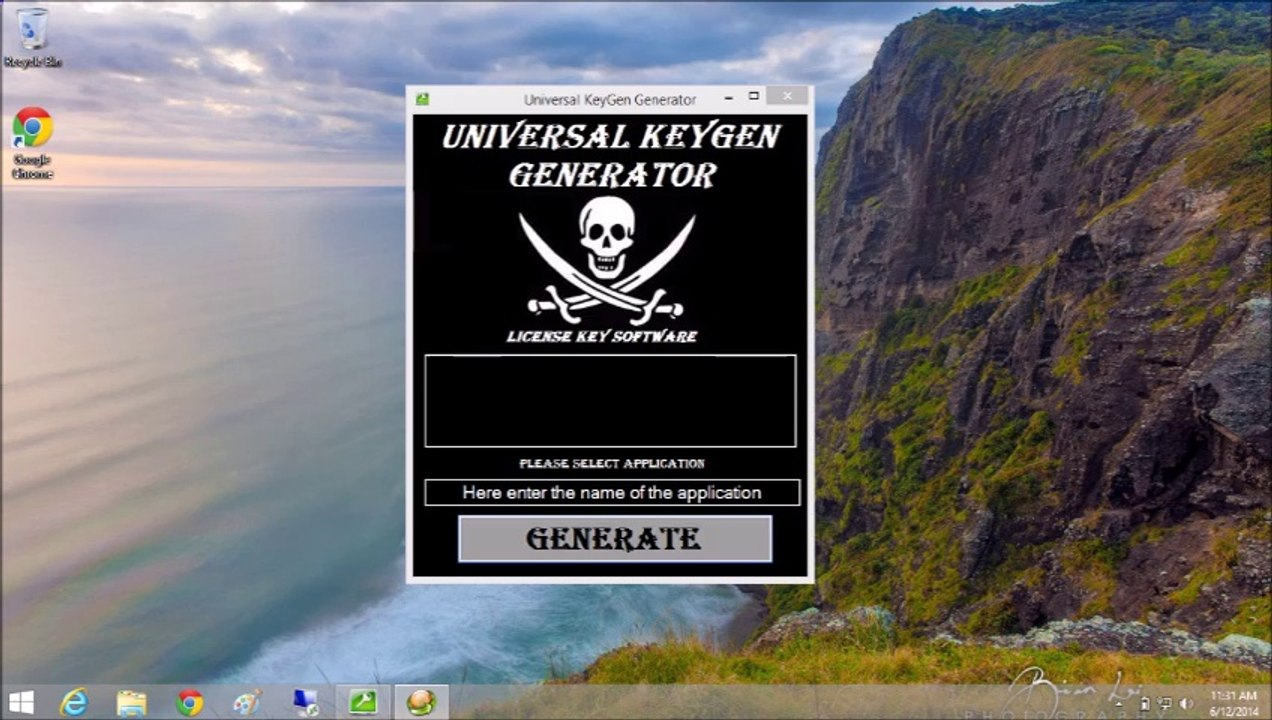Screen dimensions: 1272x720
Task: Open the taskbar clock and date
Action: pos(1233,703)
